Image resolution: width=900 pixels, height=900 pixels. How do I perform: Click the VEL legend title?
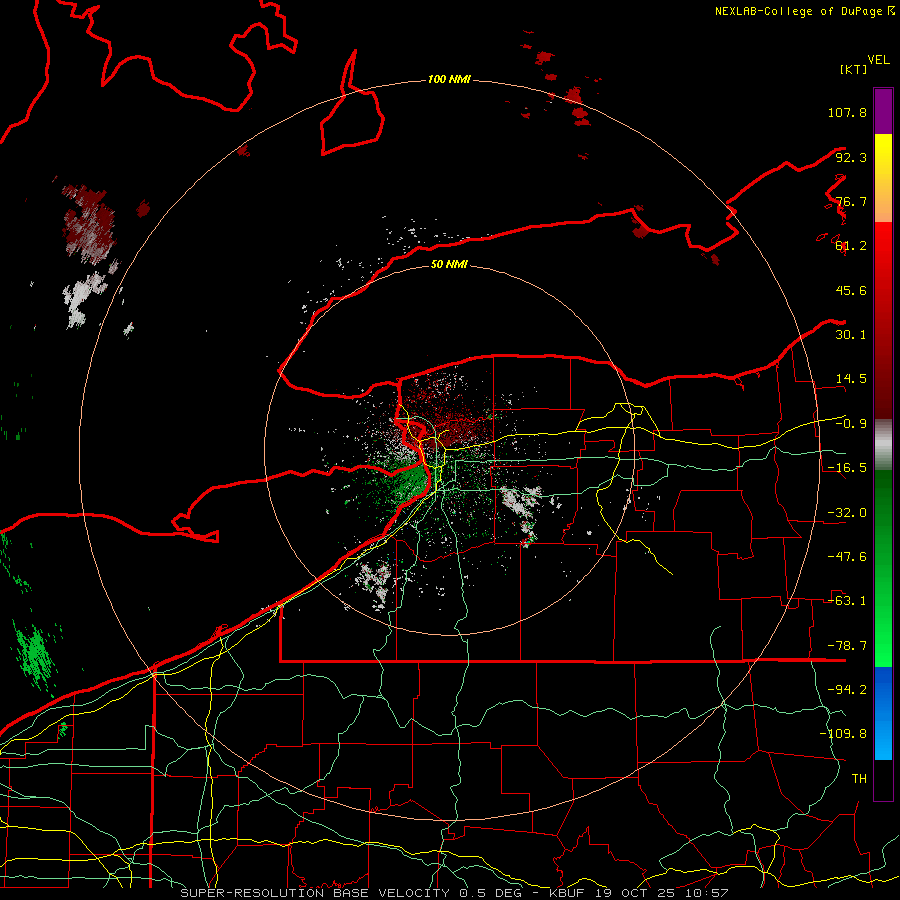point(878,60)
